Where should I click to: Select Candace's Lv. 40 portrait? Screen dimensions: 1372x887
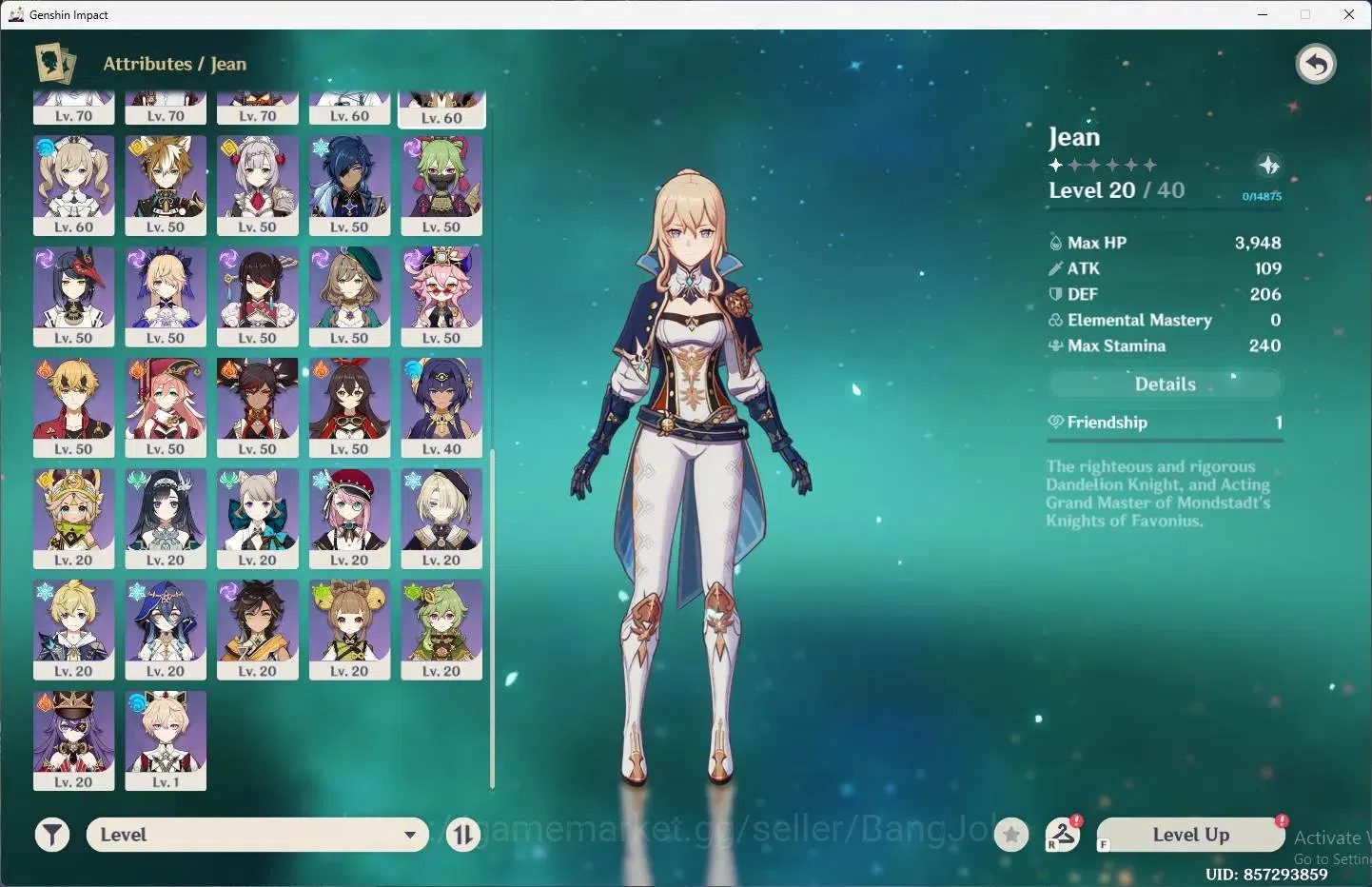coord(441,407)
